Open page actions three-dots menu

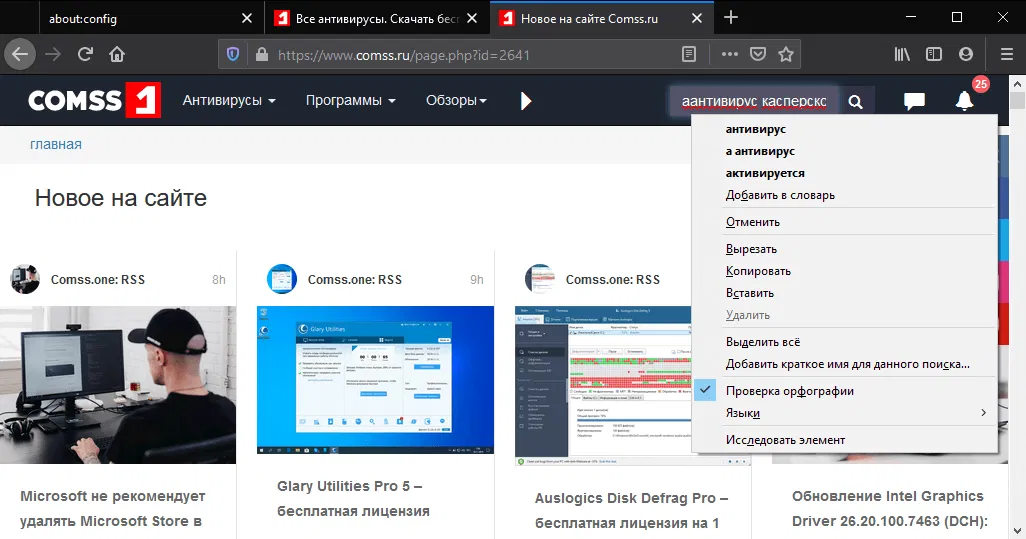[x=730, y=54]
